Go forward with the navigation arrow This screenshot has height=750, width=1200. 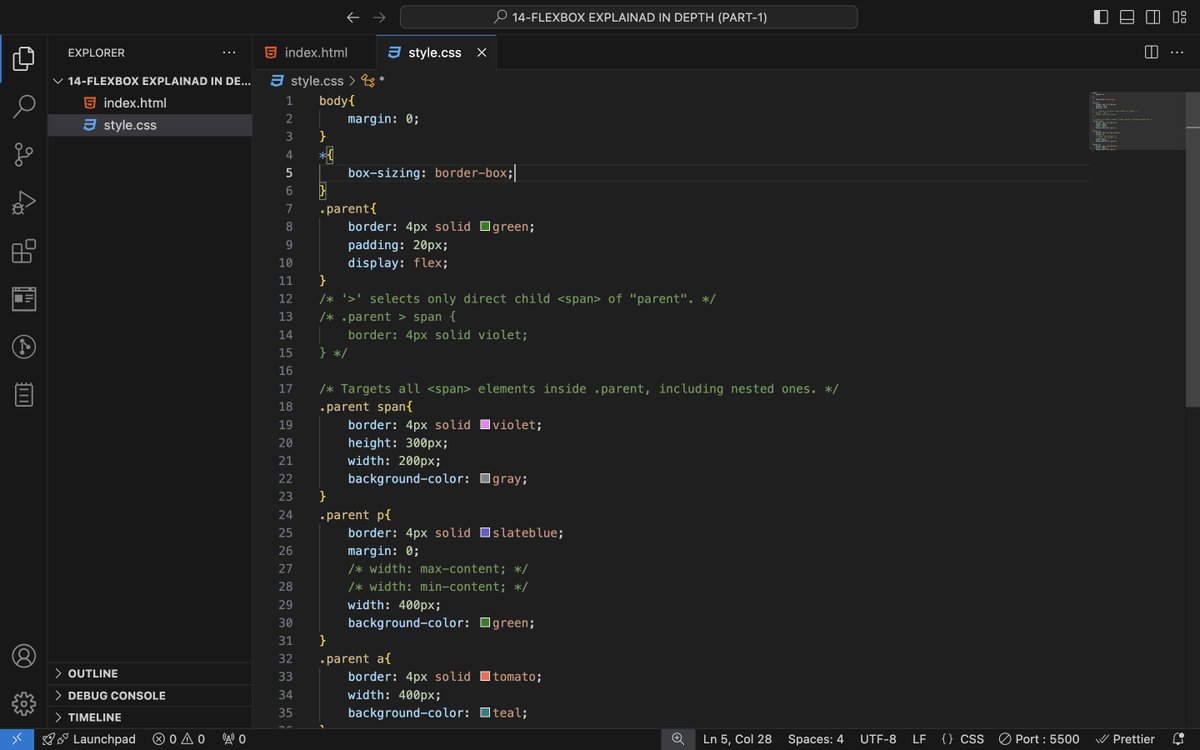(379, 17)
